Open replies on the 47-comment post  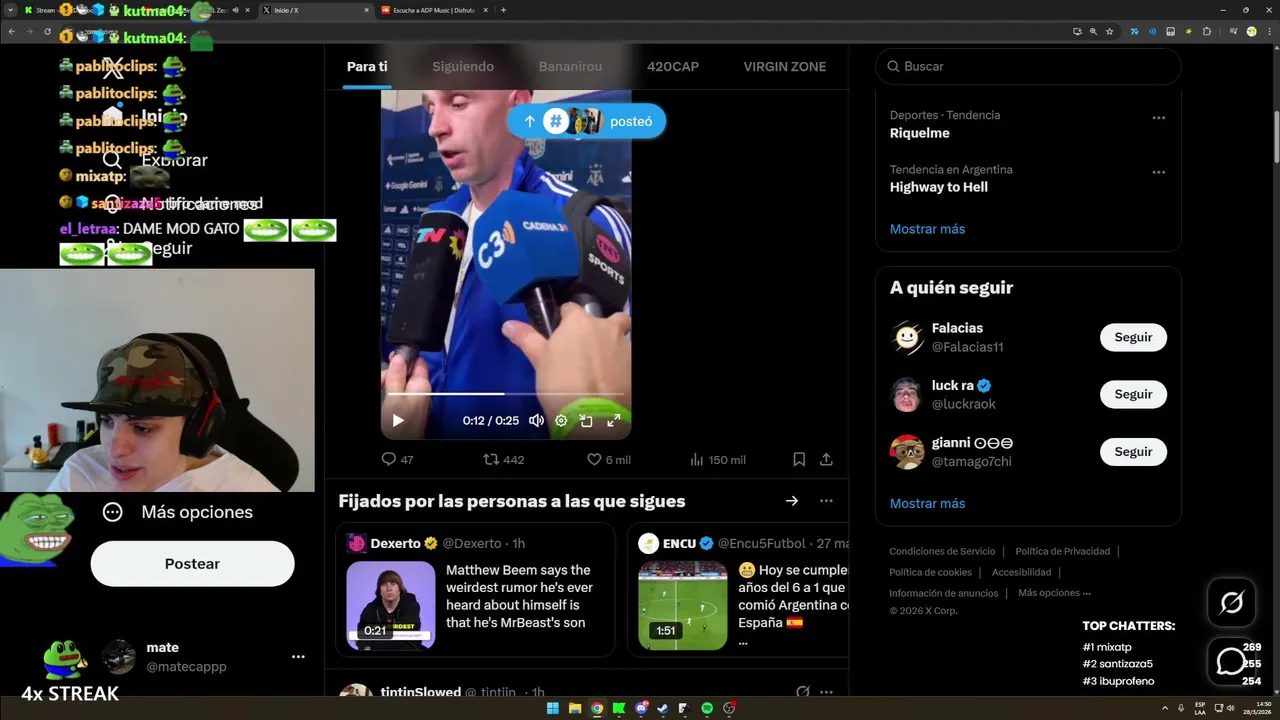click(x=397, y=459)
